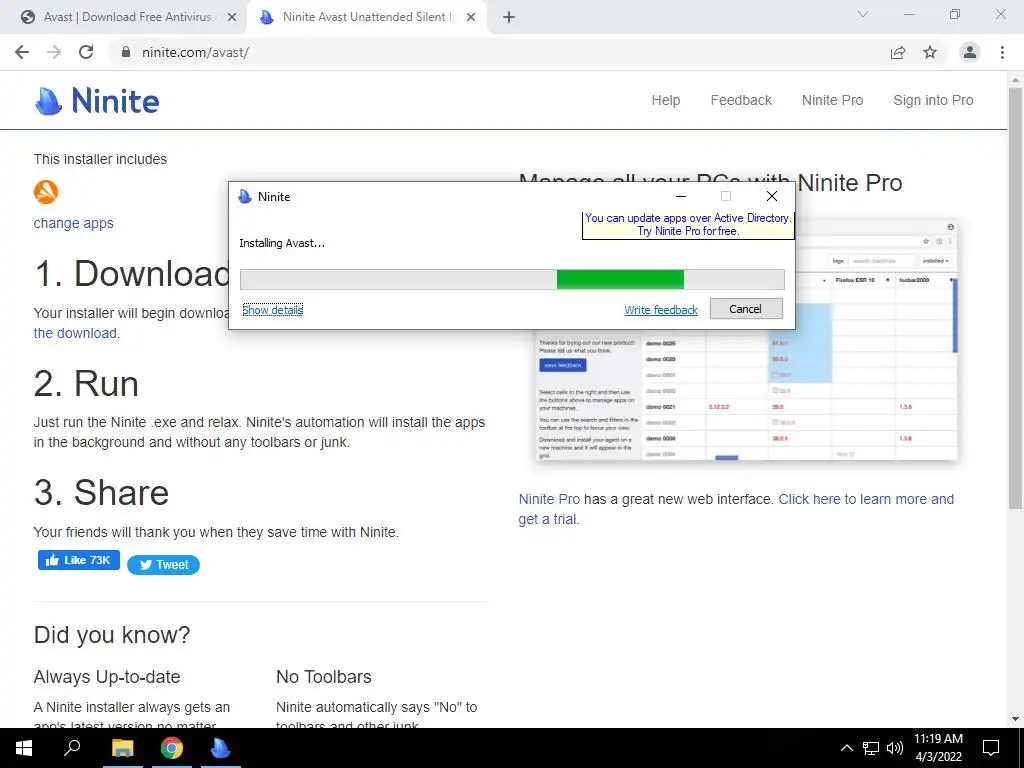This screenshot has height=768, width=1024.
Task: Click the Ninite Pro link below screenshot
Action: [x=549, y=500]
